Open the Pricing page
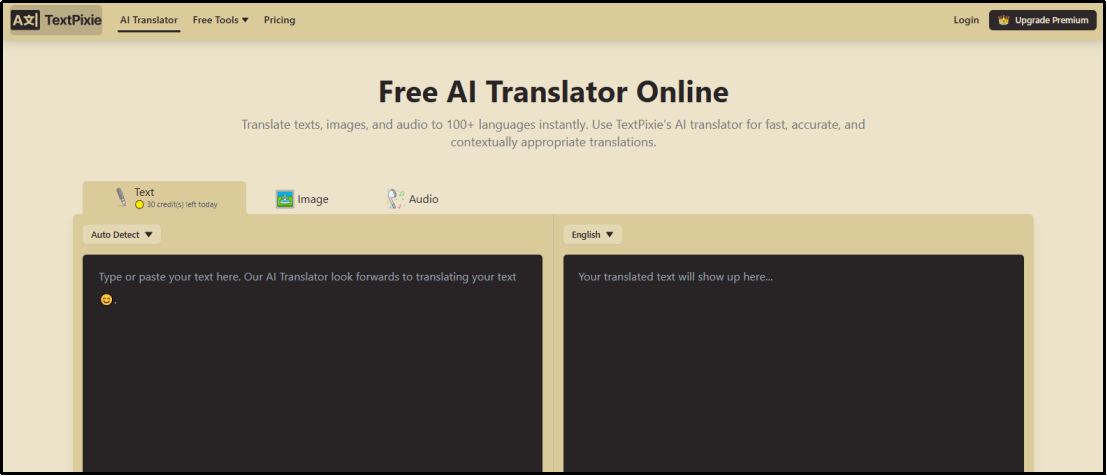This screenshot has height=476, width=1107. coord(279,20)
